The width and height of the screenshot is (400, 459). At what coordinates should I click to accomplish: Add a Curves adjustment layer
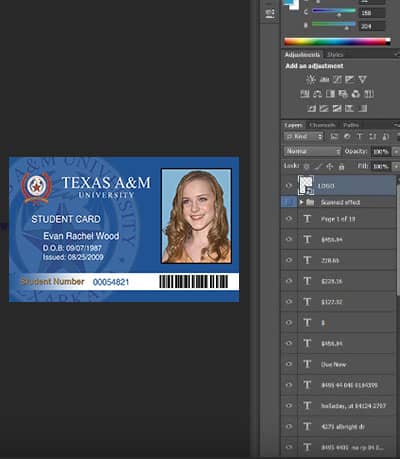tap(337, 79)
